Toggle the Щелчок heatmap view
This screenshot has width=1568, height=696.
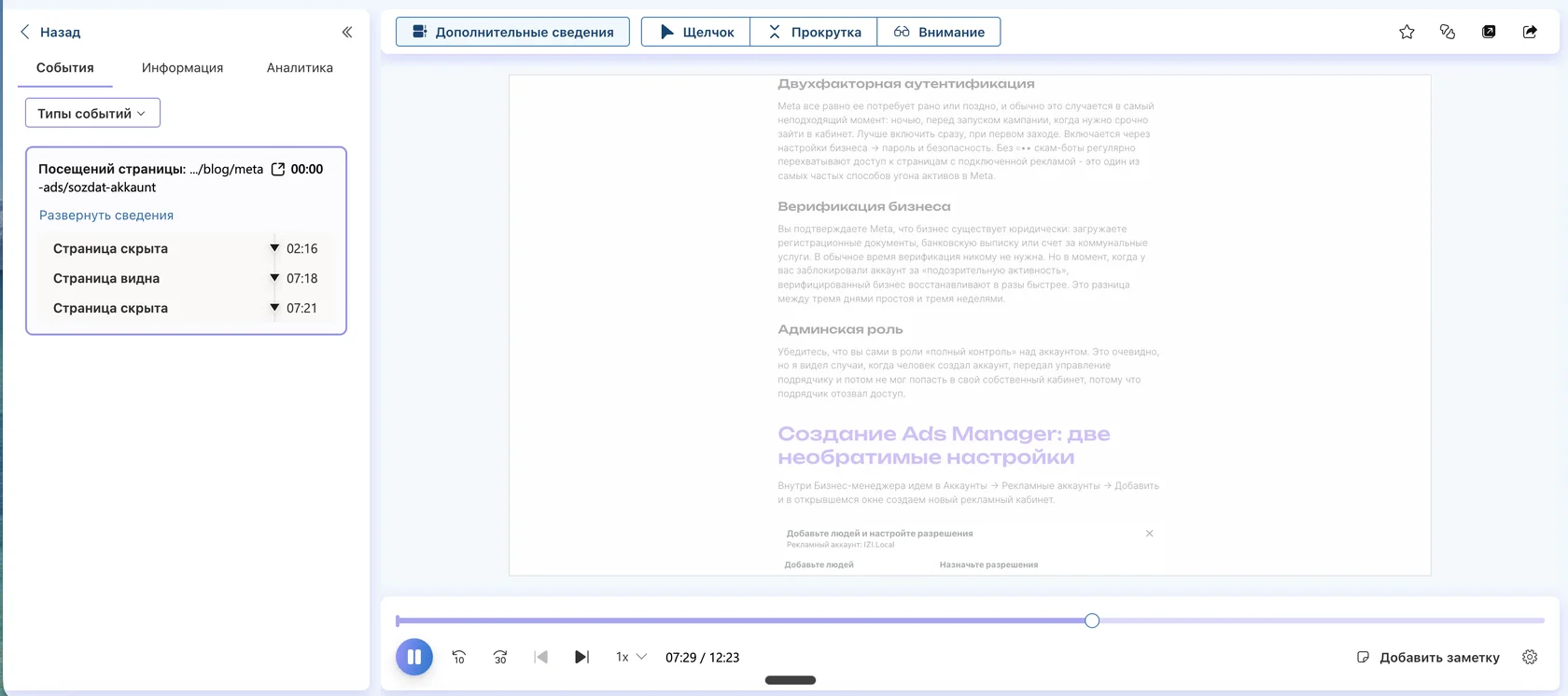695,32
